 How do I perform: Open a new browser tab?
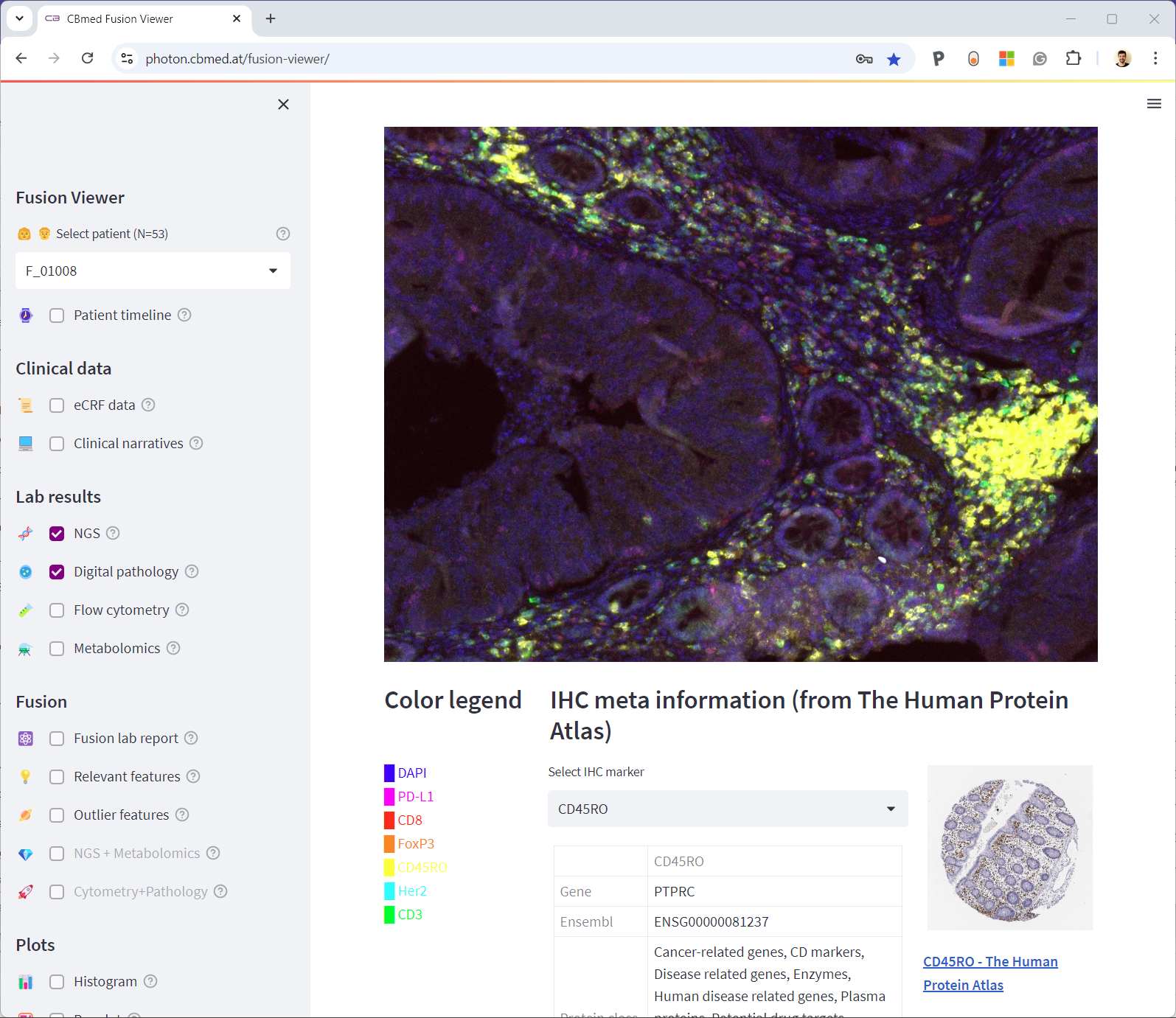271,18
